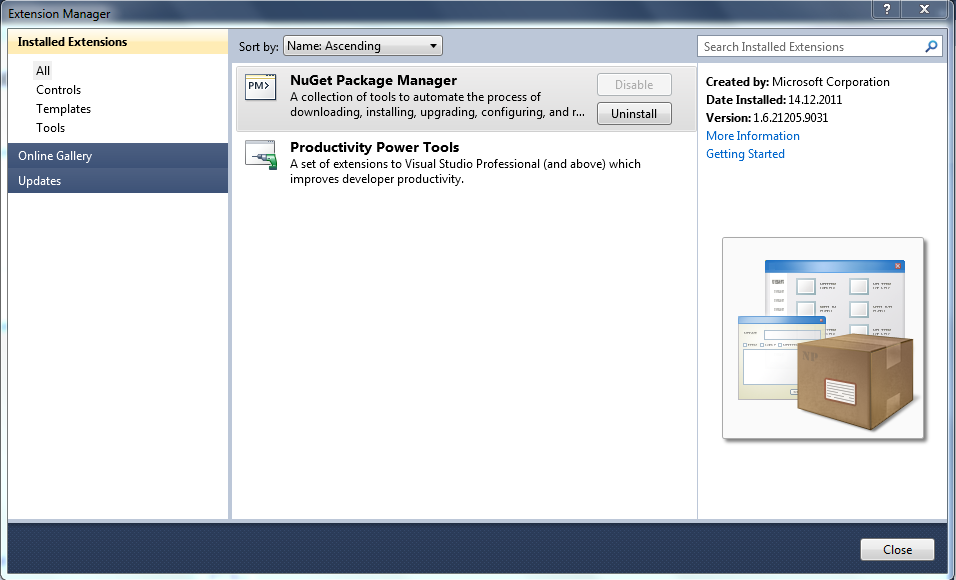Click the Disable button for NuGet
The height and width of the screenshot is (580, 956).
634,85
